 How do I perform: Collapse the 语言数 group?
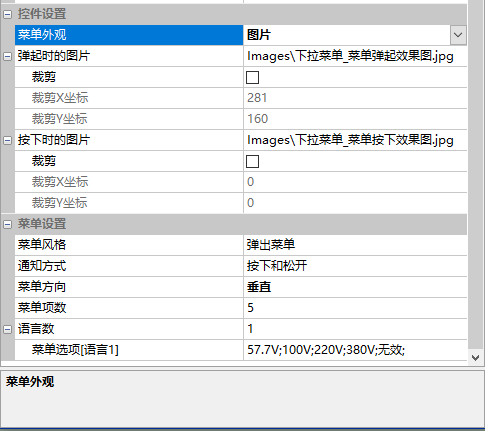pos(7,329)
